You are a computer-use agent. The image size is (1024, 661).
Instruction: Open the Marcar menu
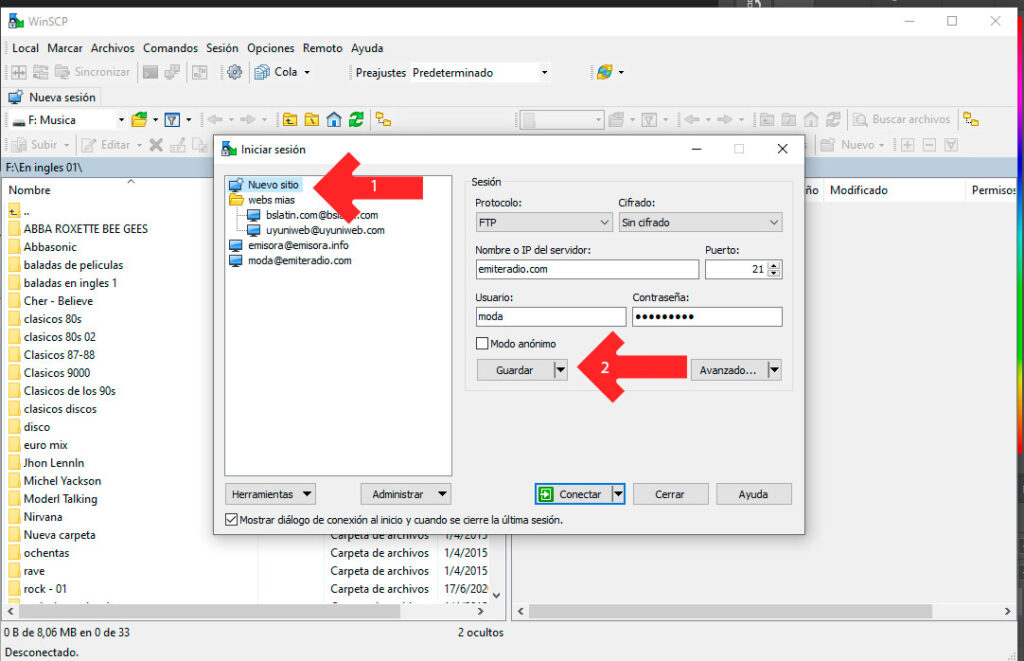click(65, 48)
